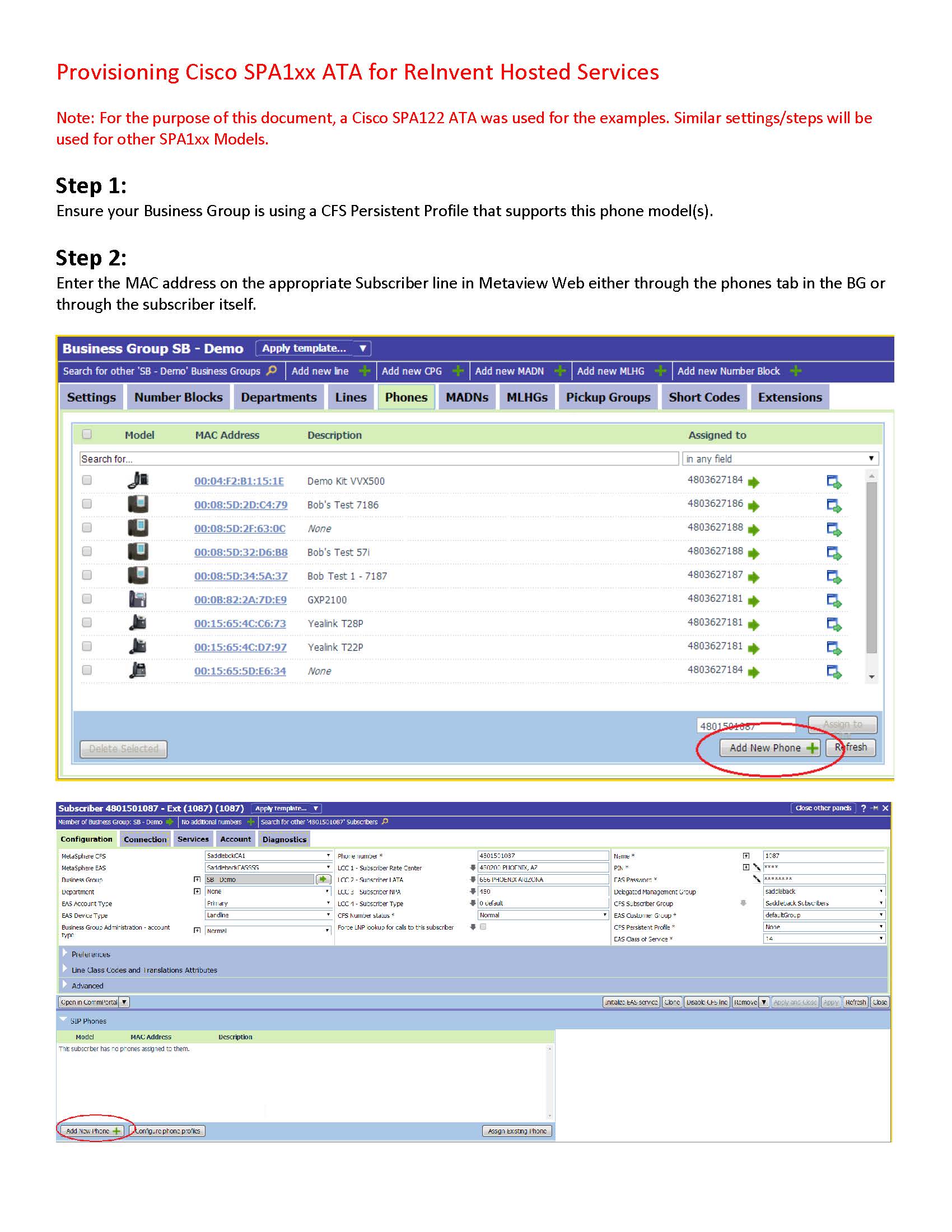This screenshot has width=952, height=1232.
Task: Open the in any field search dropdown
Action: coord(870,459)
